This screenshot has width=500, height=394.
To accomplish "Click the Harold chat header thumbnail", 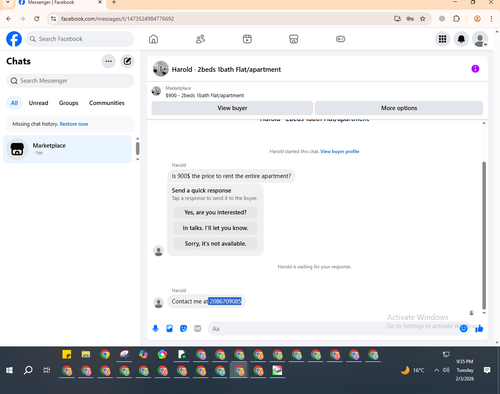I will [161, 69].
